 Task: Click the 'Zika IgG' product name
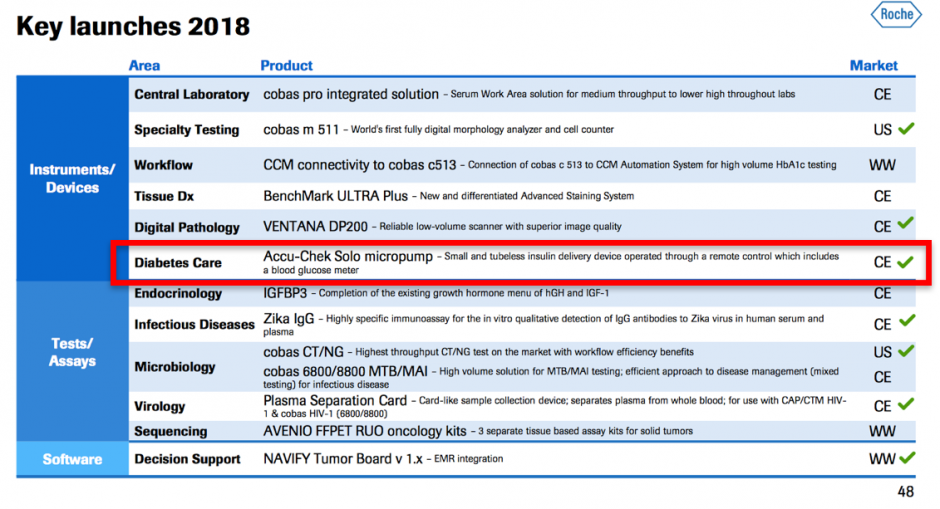coord(288,319)
